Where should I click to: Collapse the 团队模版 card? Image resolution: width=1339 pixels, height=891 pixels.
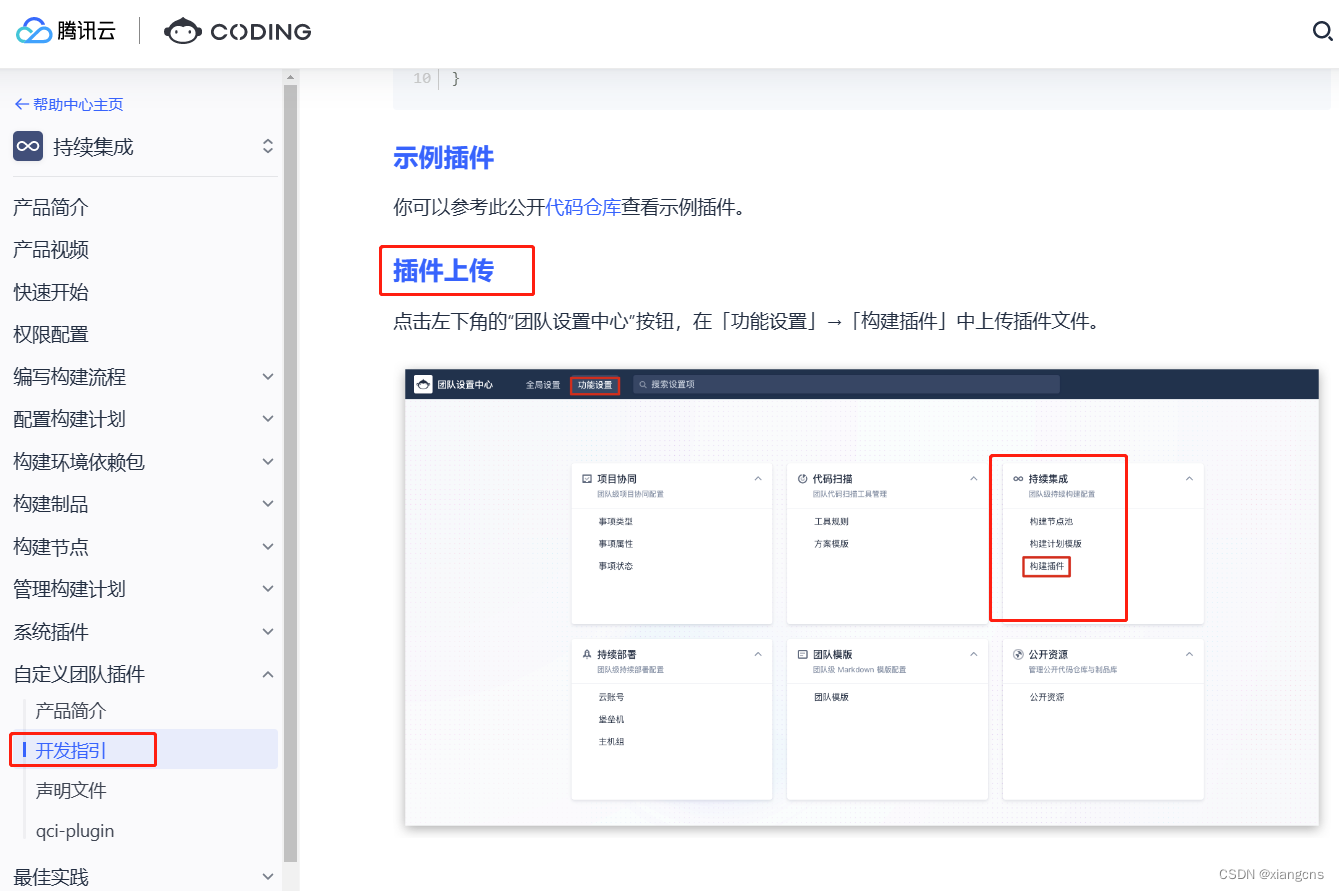974,654
